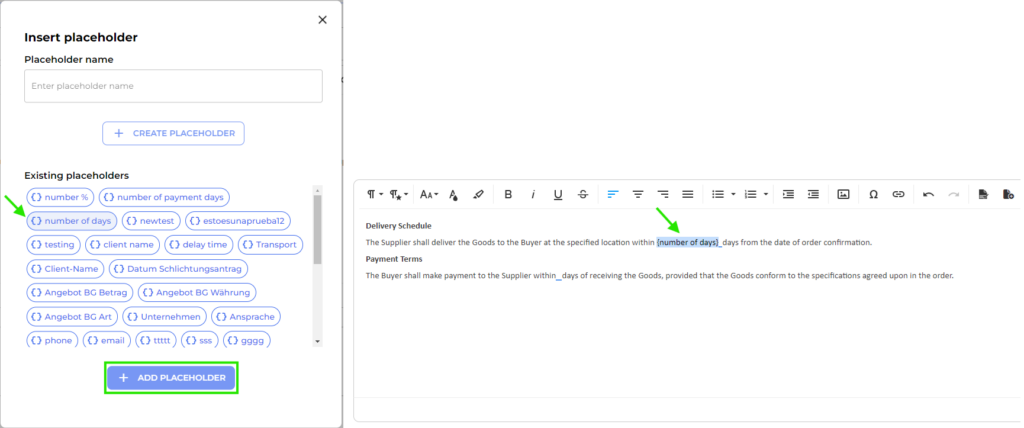The width and height of the screenshot is (1024, 428).
Task: Toggle bold formatting in the editor toolbar
Action: (508, 194)
